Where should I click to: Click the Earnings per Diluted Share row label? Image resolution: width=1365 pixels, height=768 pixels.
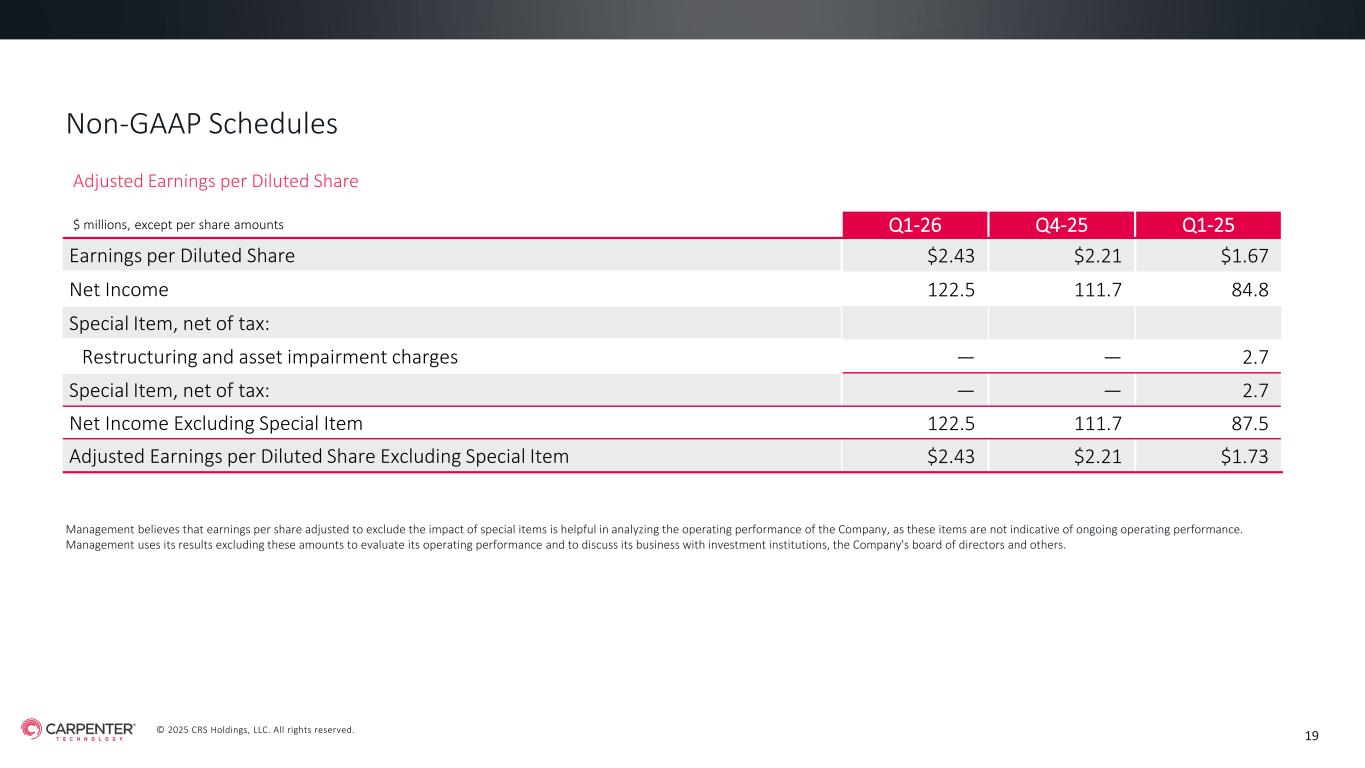(182, 256)
